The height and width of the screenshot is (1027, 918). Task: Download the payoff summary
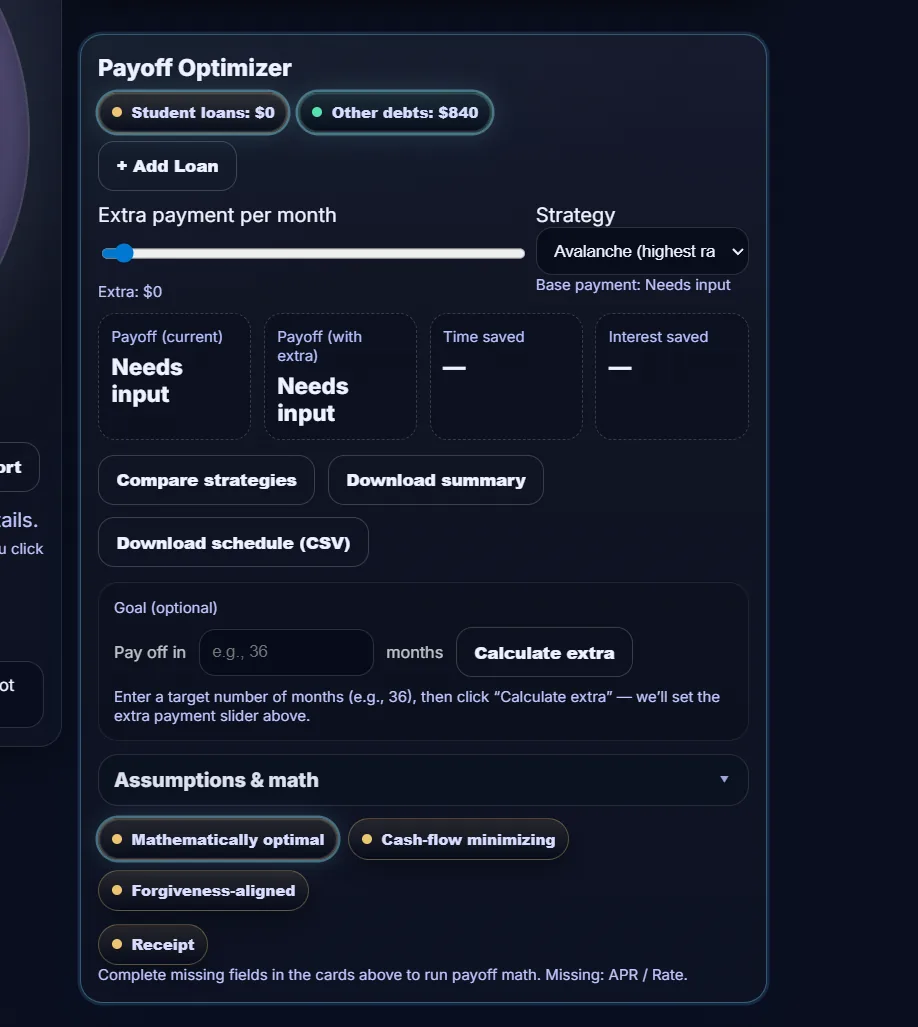click(x=435, y=480)
